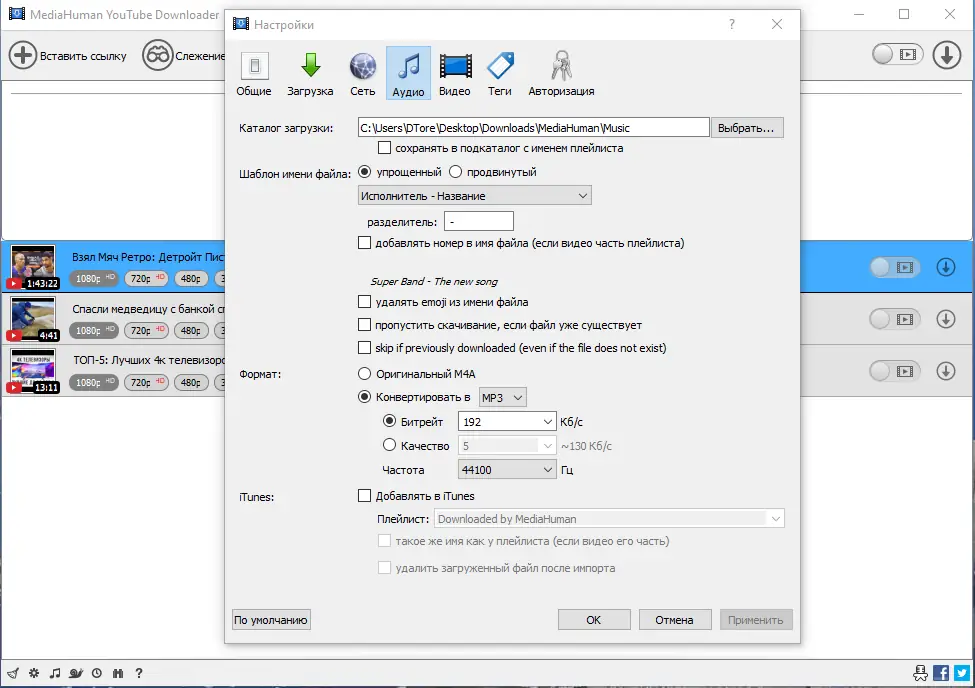
Task: Select Конвертировать в radio button
Action: [x=364, y=397]
